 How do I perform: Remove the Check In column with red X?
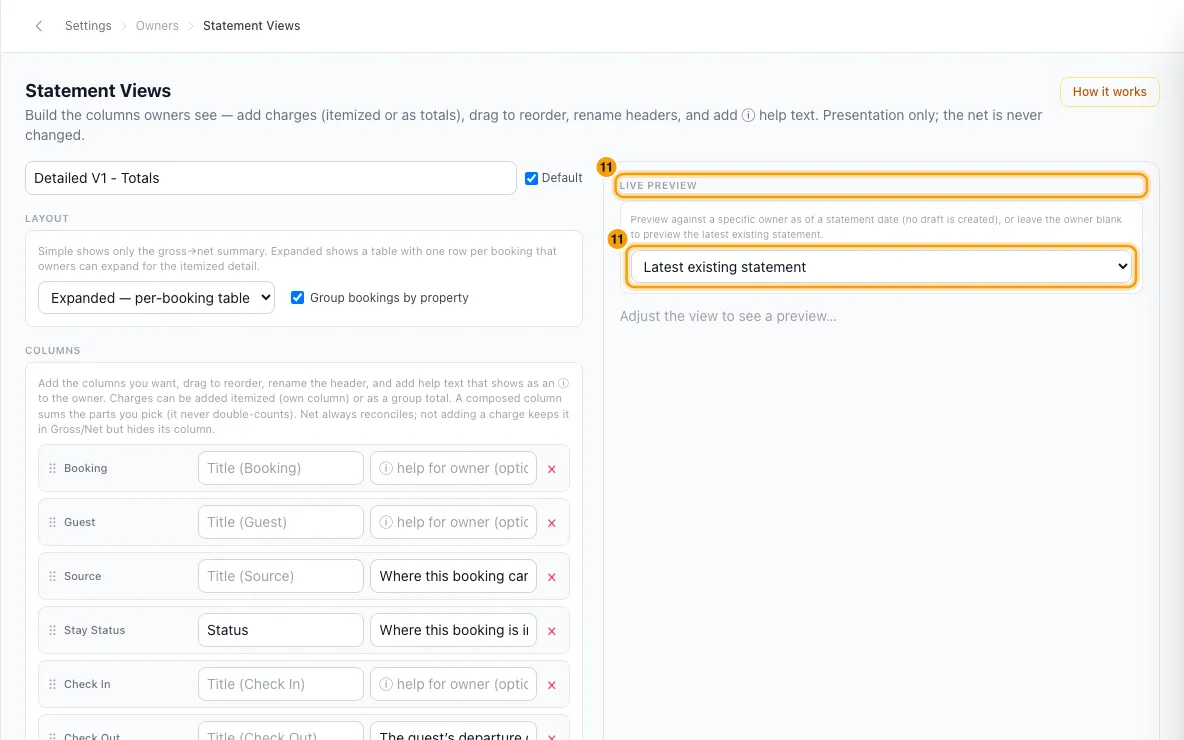tap(552, 685)
